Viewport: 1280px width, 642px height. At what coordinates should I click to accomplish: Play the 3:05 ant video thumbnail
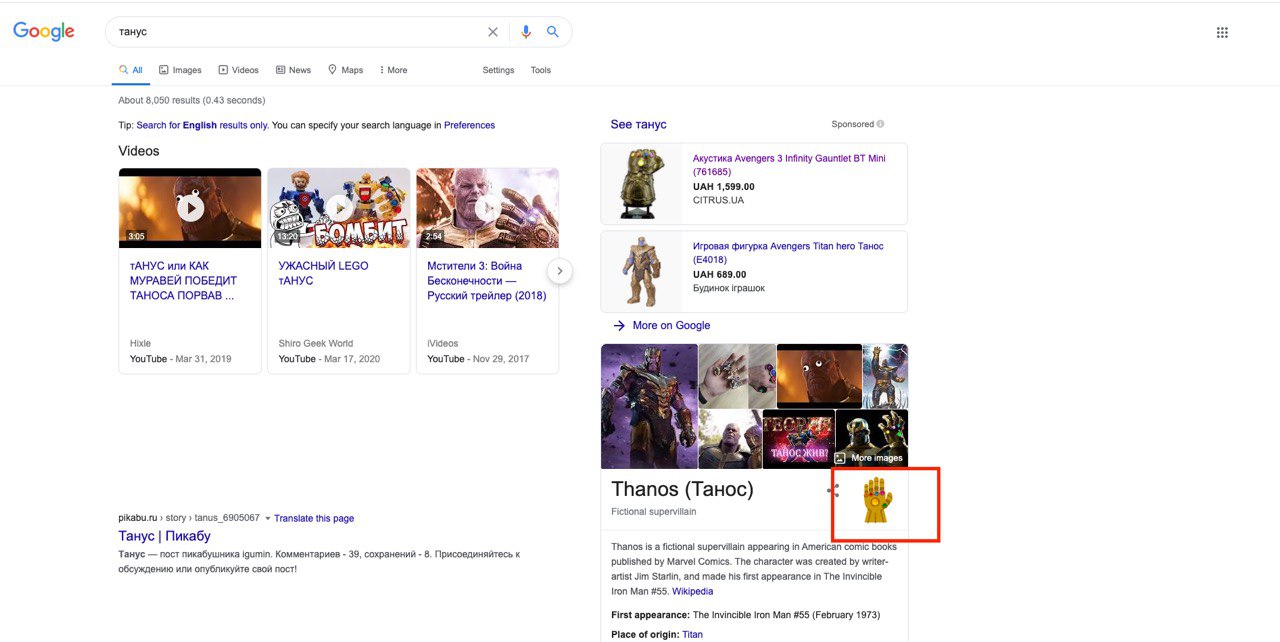pos(190,208)
